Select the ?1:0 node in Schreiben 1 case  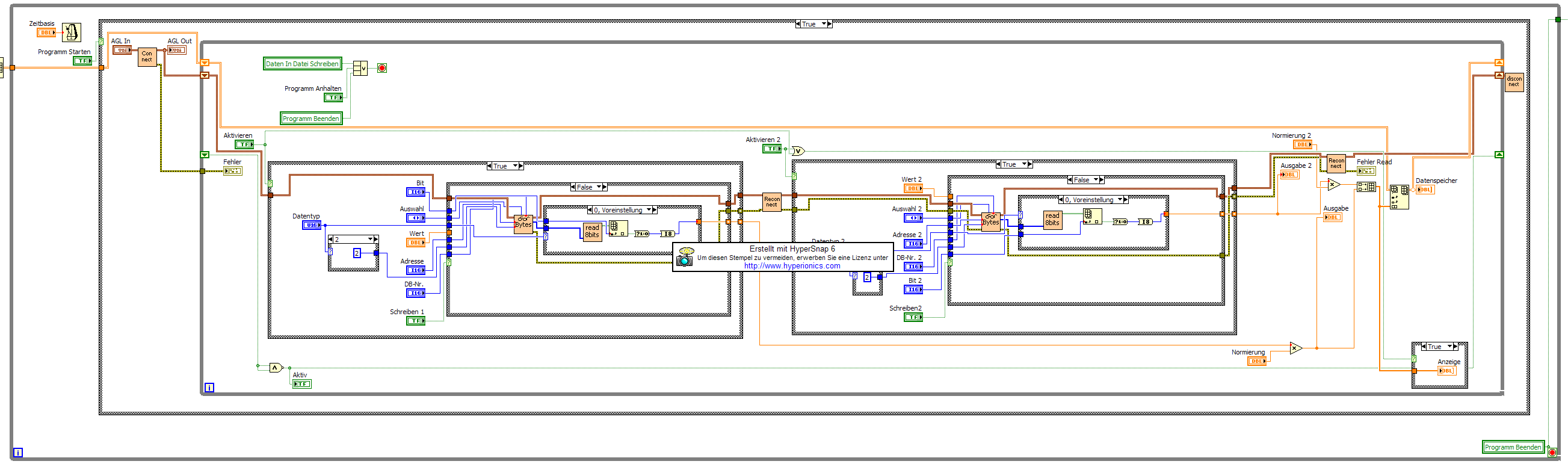641,234
